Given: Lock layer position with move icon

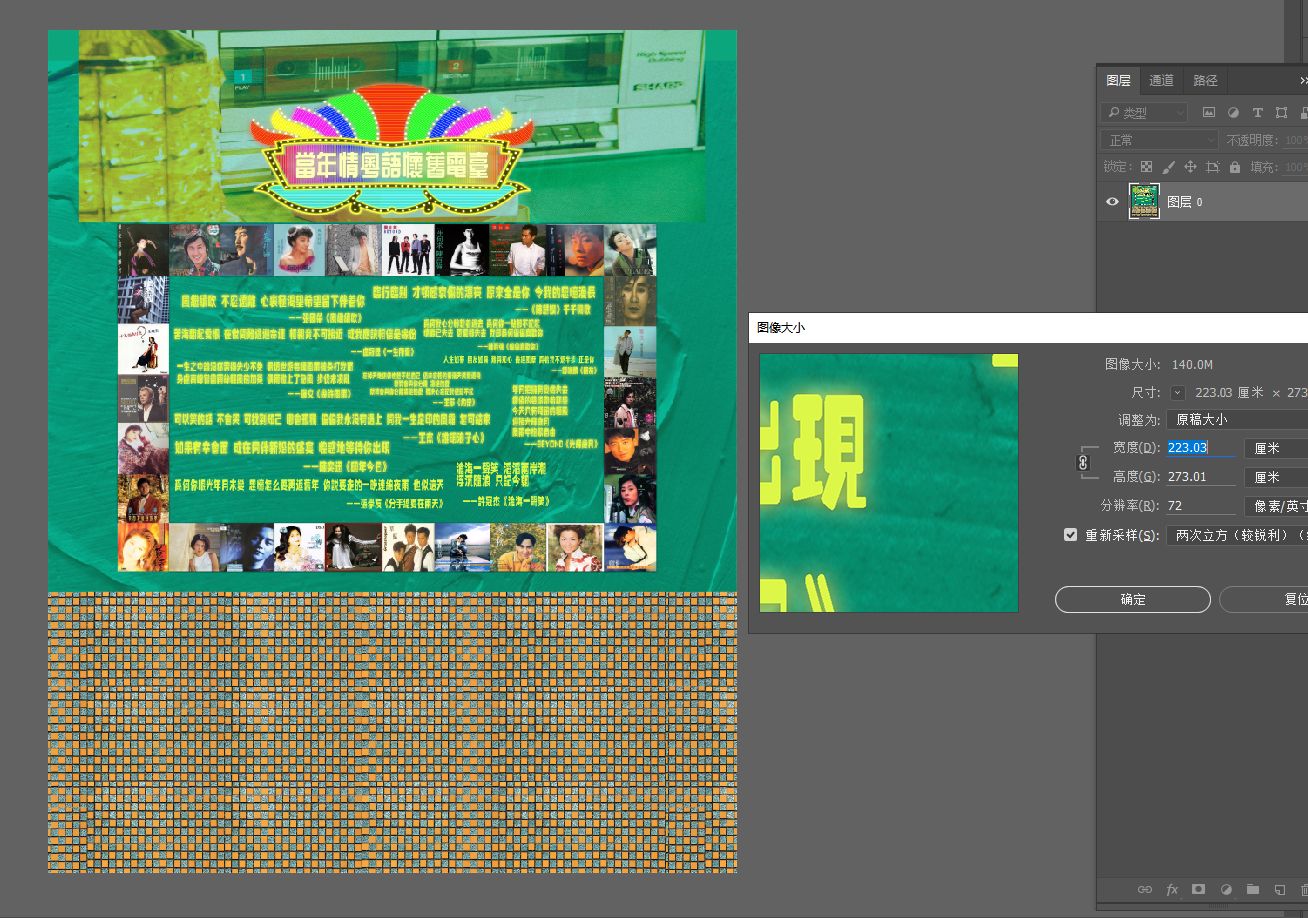Looking at the screenshot, I should click(1190, 167).
